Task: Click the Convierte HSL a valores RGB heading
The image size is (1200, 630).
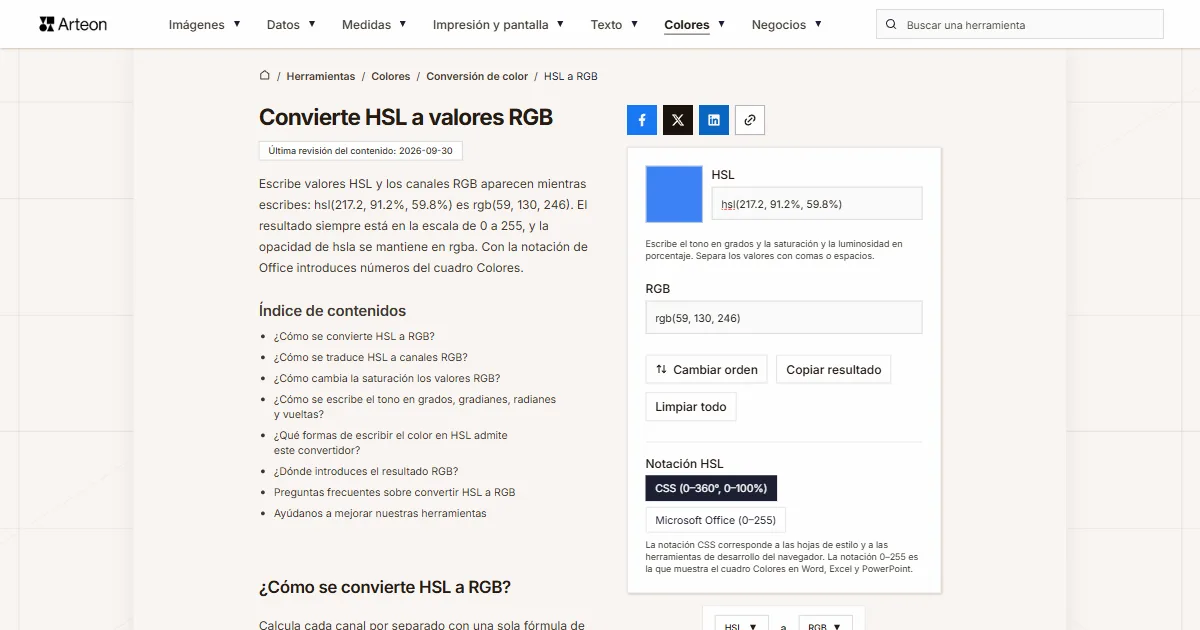Action: (406, 117)
